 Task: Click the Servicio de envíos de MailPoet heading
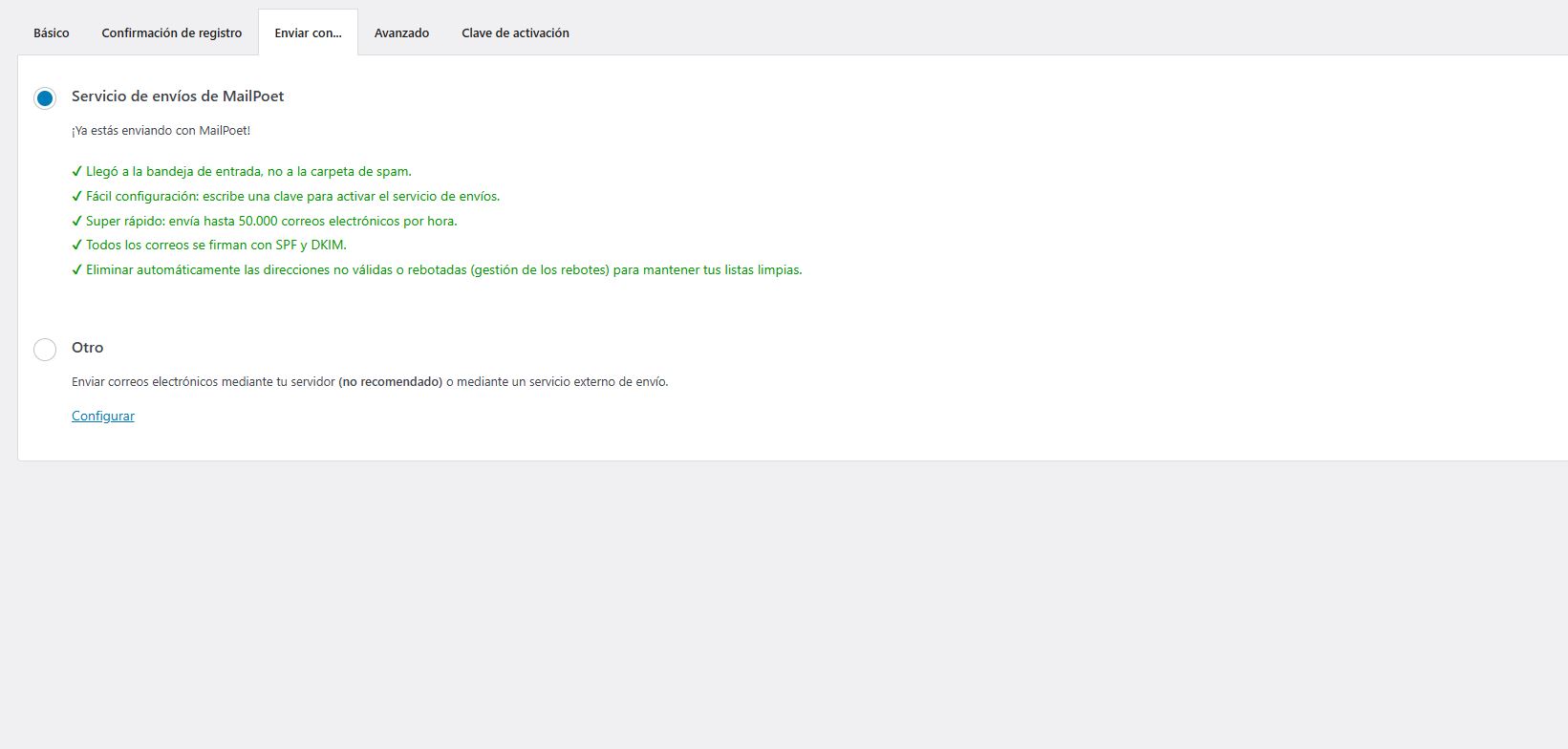(x=178, y=96)
